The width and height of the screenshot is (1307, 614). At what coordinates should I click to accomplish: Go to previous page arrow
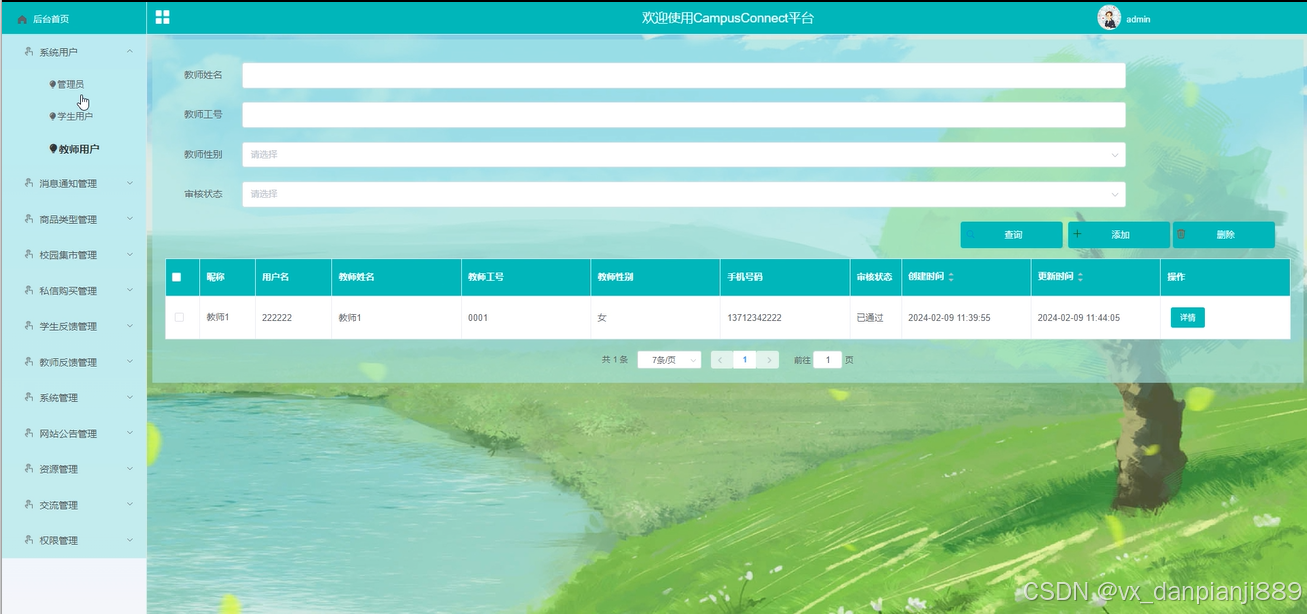pyautogui.click(x=720, y=360)
